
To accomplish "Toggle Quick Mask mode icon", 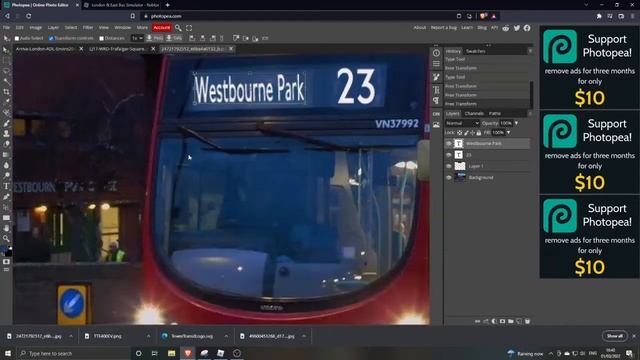I will 6,262.
